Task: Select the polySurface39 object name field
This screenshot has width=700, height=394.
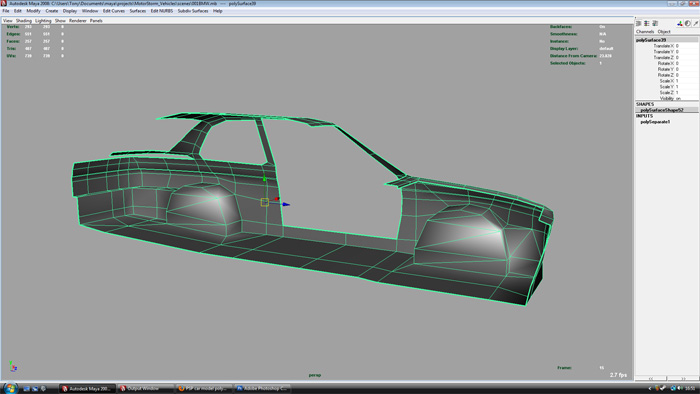Action: click(667, 40)
